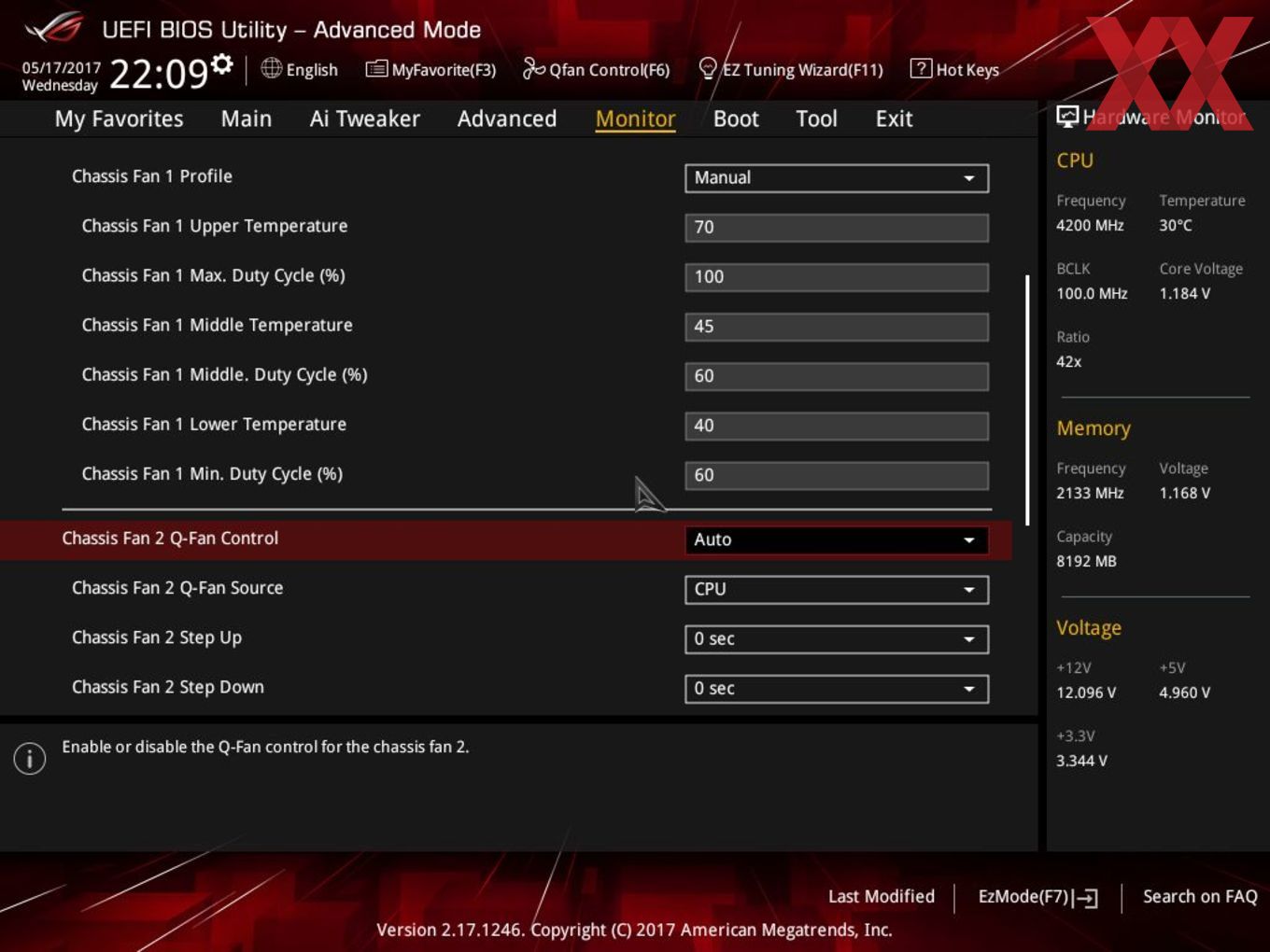Click the settings list scrollbar
1270x952 pixels.
1027,399
